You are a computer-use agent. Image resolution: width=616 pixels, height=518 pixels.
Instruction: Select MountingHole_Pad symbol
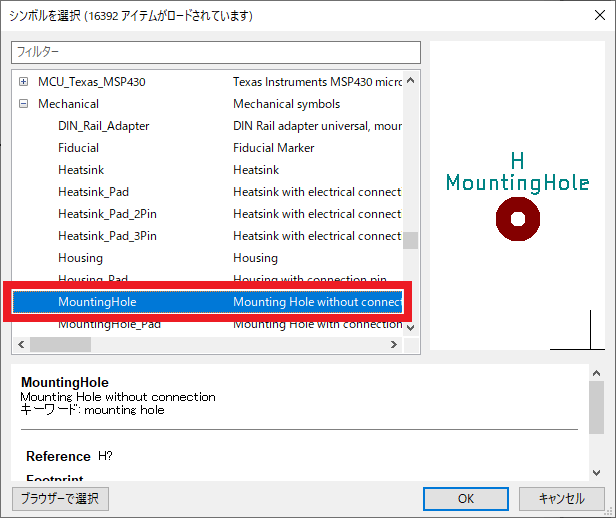coord(109,324)
